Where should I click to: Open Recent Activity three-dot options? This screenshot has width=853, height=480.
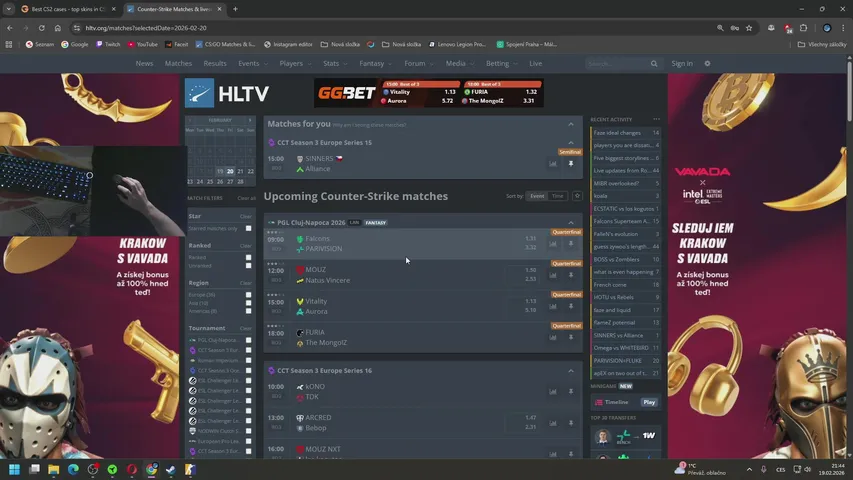(657, 119)
